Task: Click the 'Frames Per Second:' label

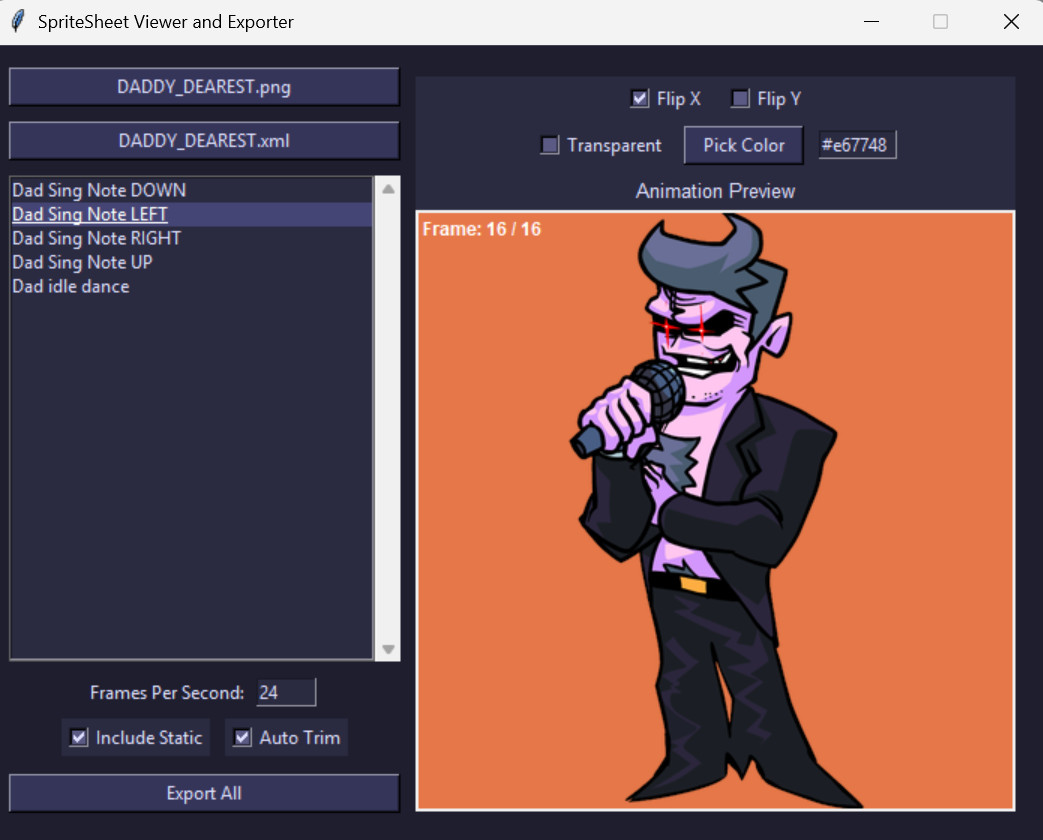Action: click(x=167, y=692)
